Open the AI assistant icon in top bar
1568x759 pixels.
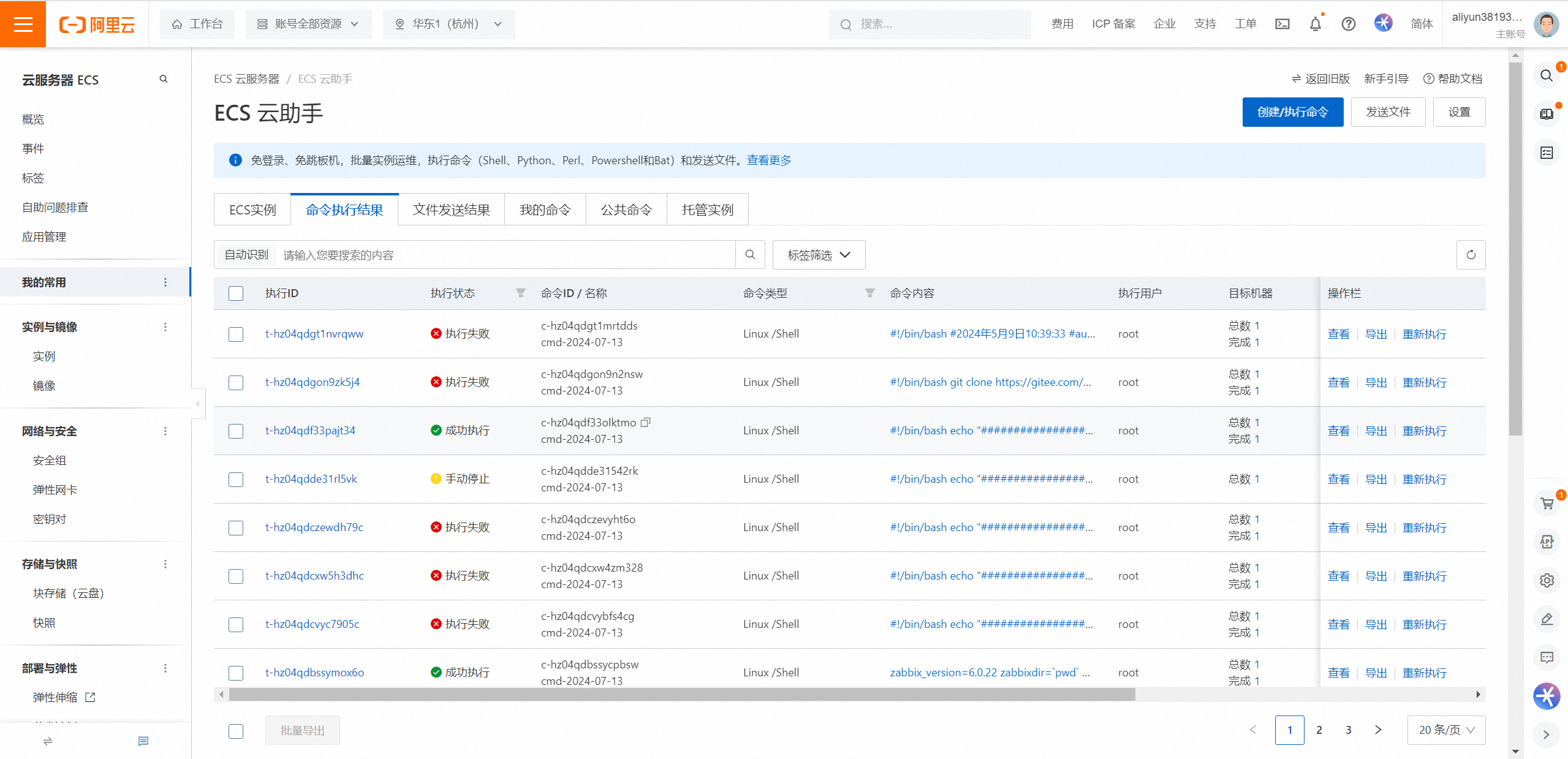coord(1384,23)
